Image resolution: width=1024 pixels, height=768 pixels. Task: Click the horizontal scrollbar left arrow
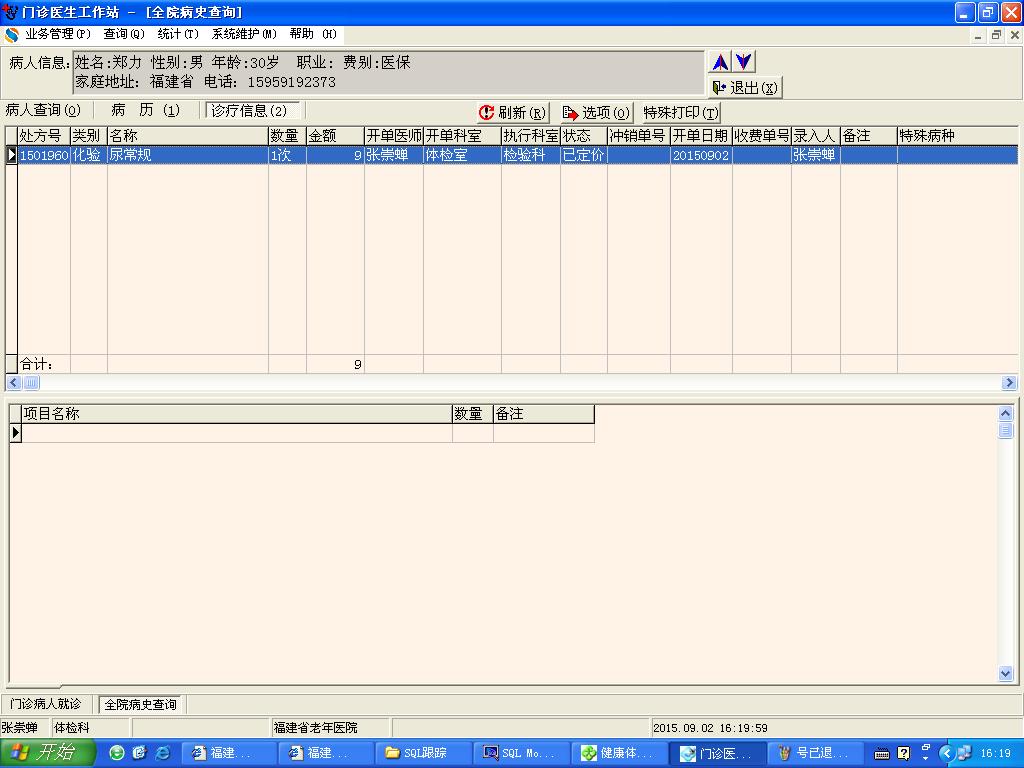(x=14, y=383)
